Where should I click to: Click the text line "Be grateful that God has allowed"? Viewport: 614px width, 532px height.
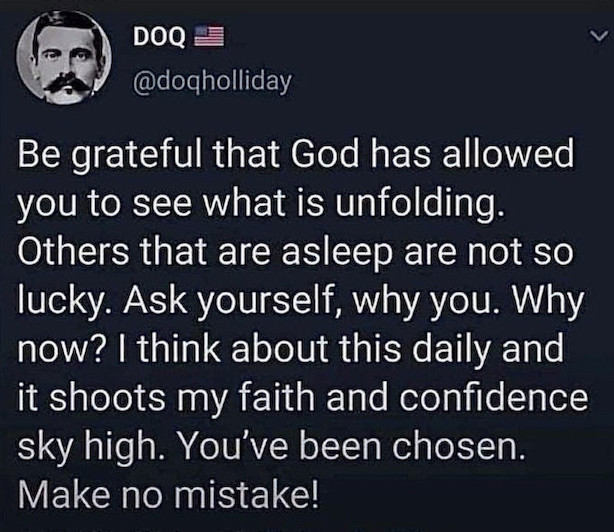tap(298, 160)
